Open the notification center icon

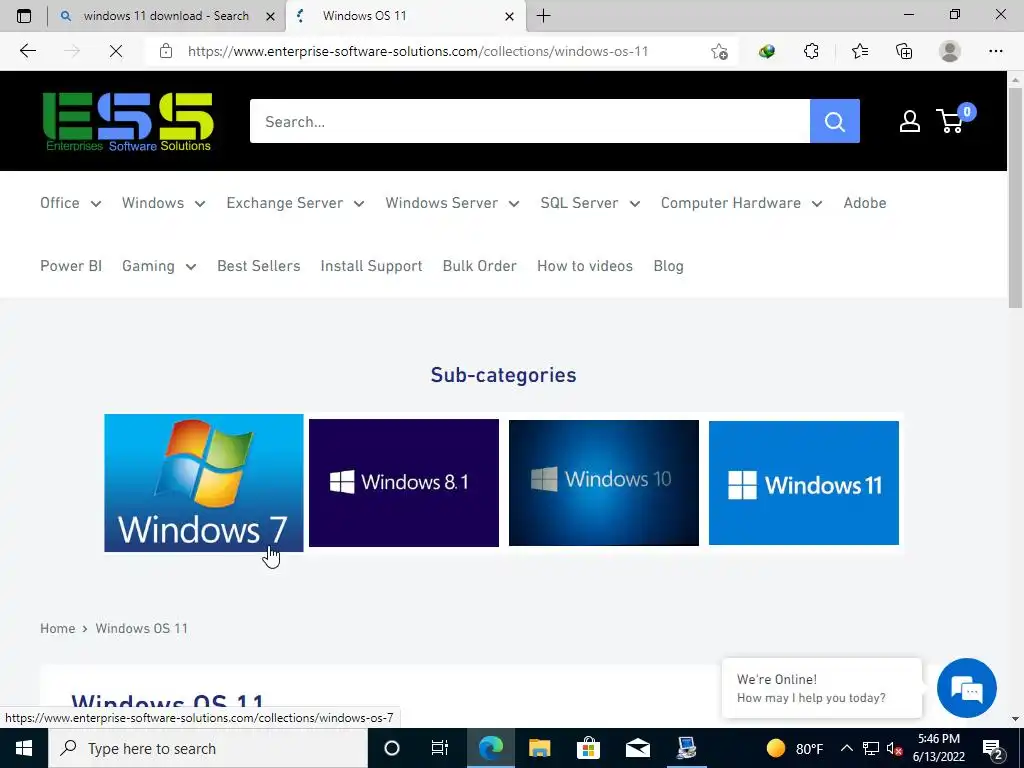tap(993, 748)
